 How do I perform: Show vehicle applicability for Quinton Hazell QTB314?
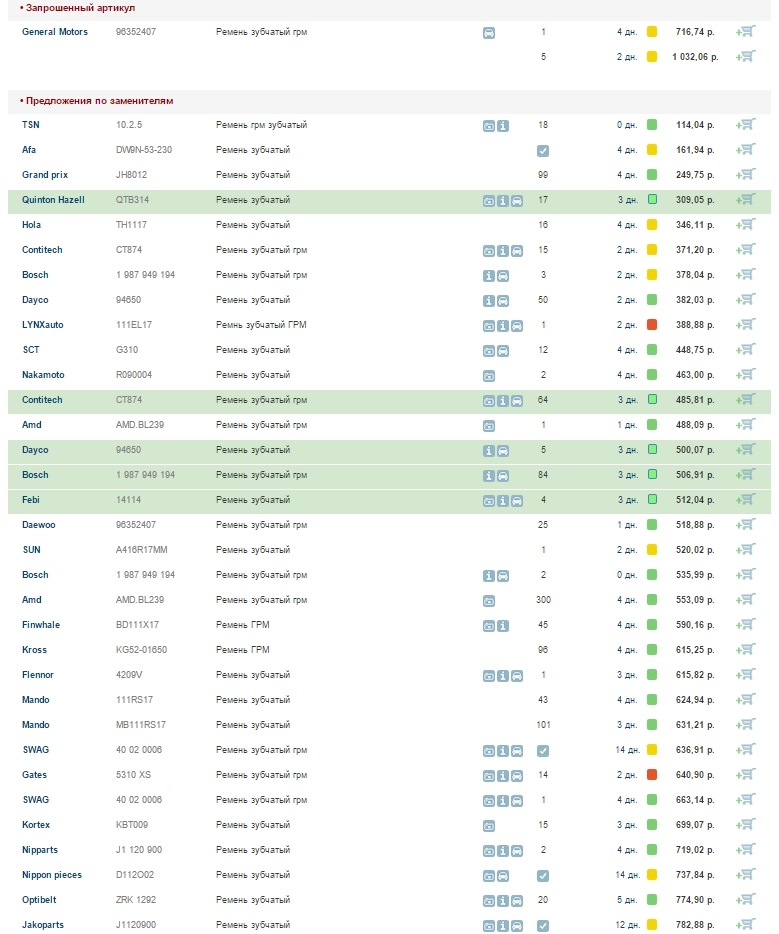pos(517,201)
